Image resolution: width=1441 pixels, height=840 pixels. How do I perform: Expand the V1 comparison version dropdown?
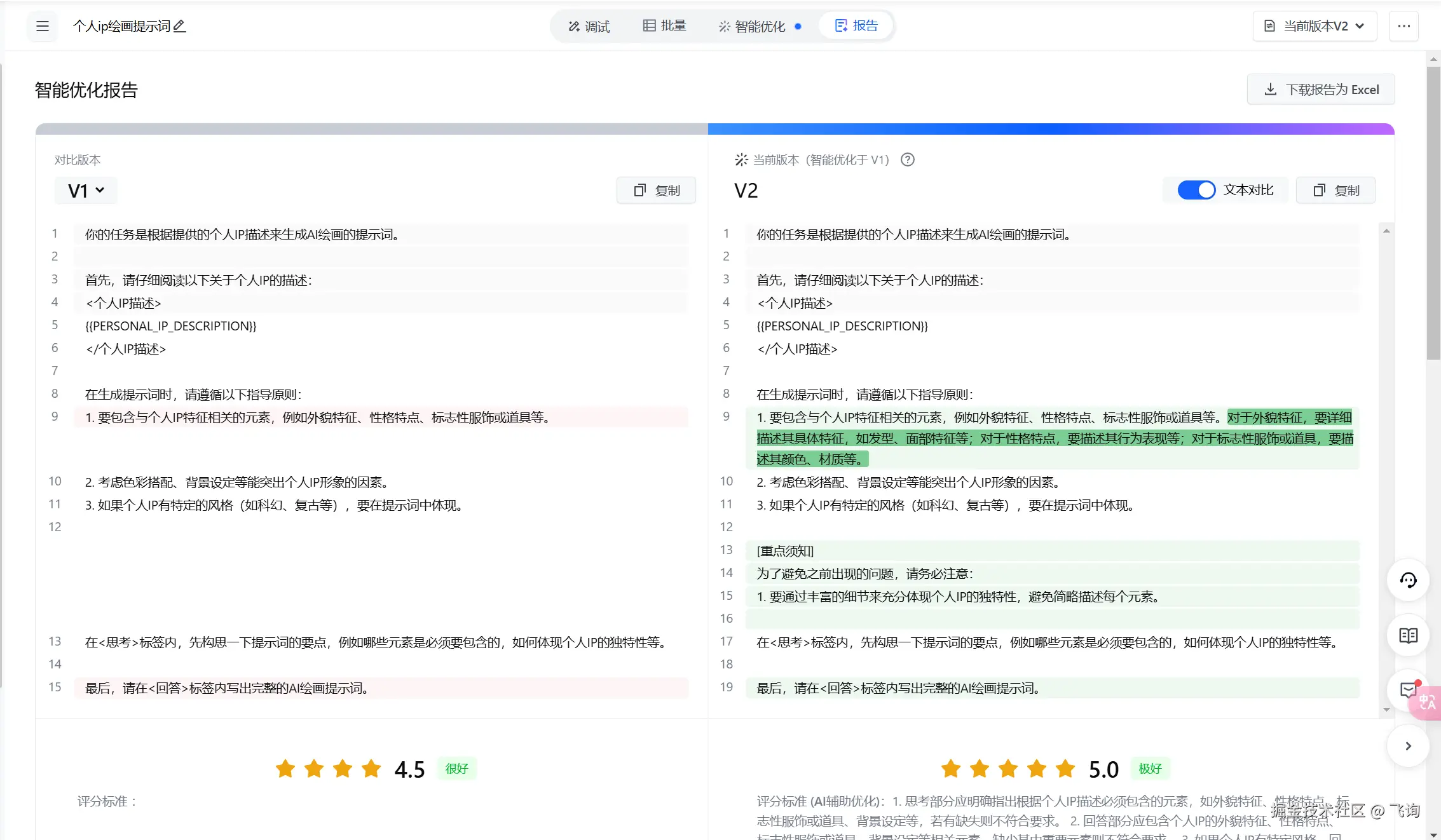click(x=86, y=191)
